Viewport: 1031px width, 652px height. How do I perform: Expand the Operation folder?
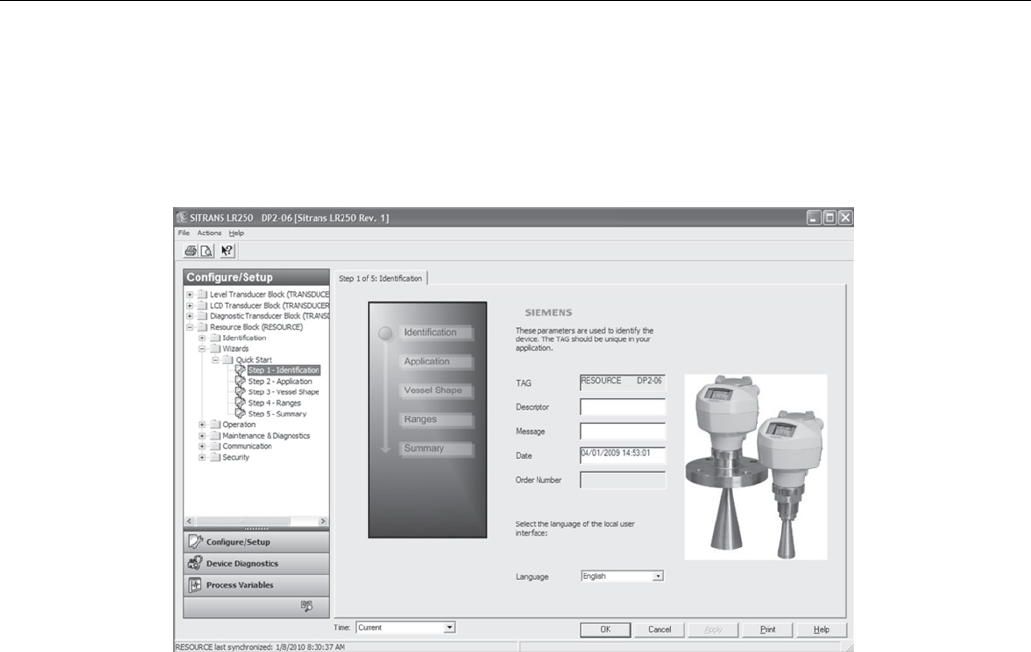[x=202, y=425]
